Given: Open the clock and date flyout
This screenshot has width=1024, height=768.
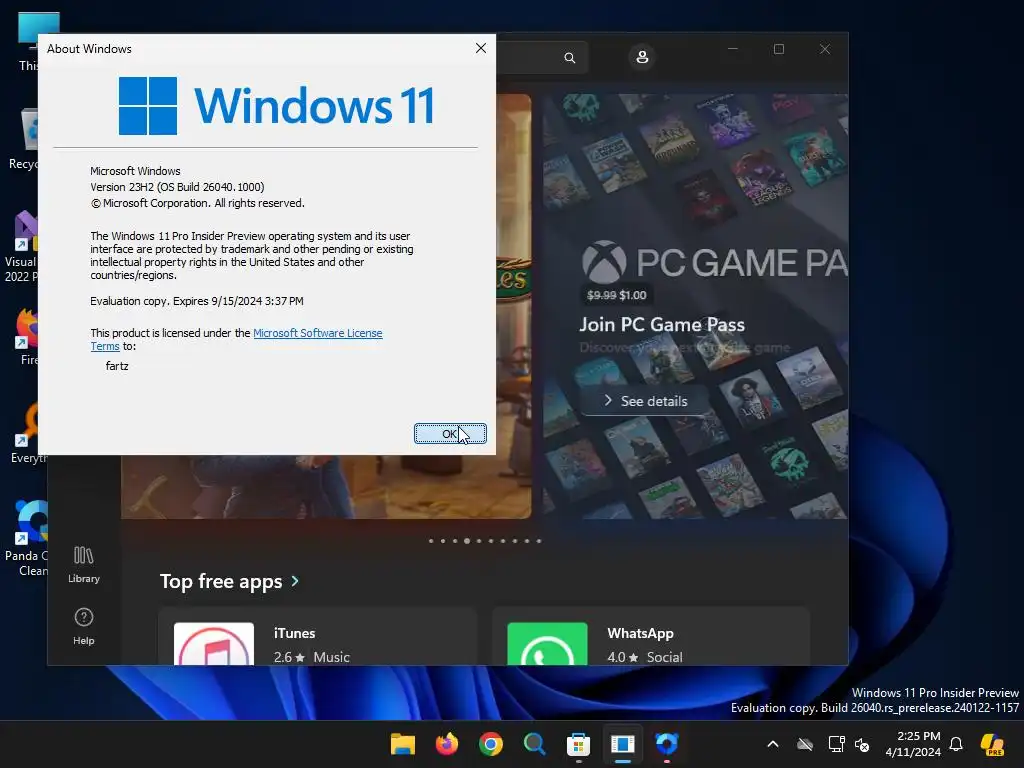Looking at the screenshot, I should [x=913, y=744].
